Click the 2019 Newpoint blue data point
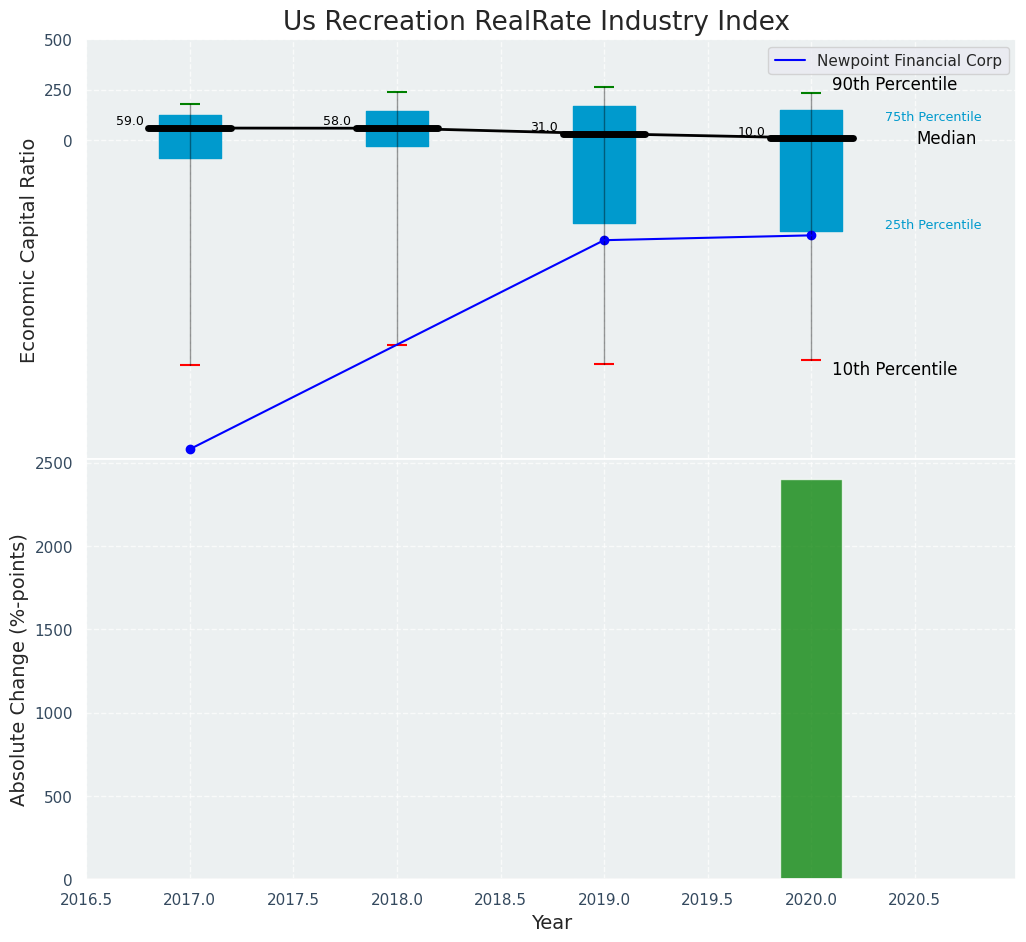This screenshot has width=1026, height=942. (604, 240)
